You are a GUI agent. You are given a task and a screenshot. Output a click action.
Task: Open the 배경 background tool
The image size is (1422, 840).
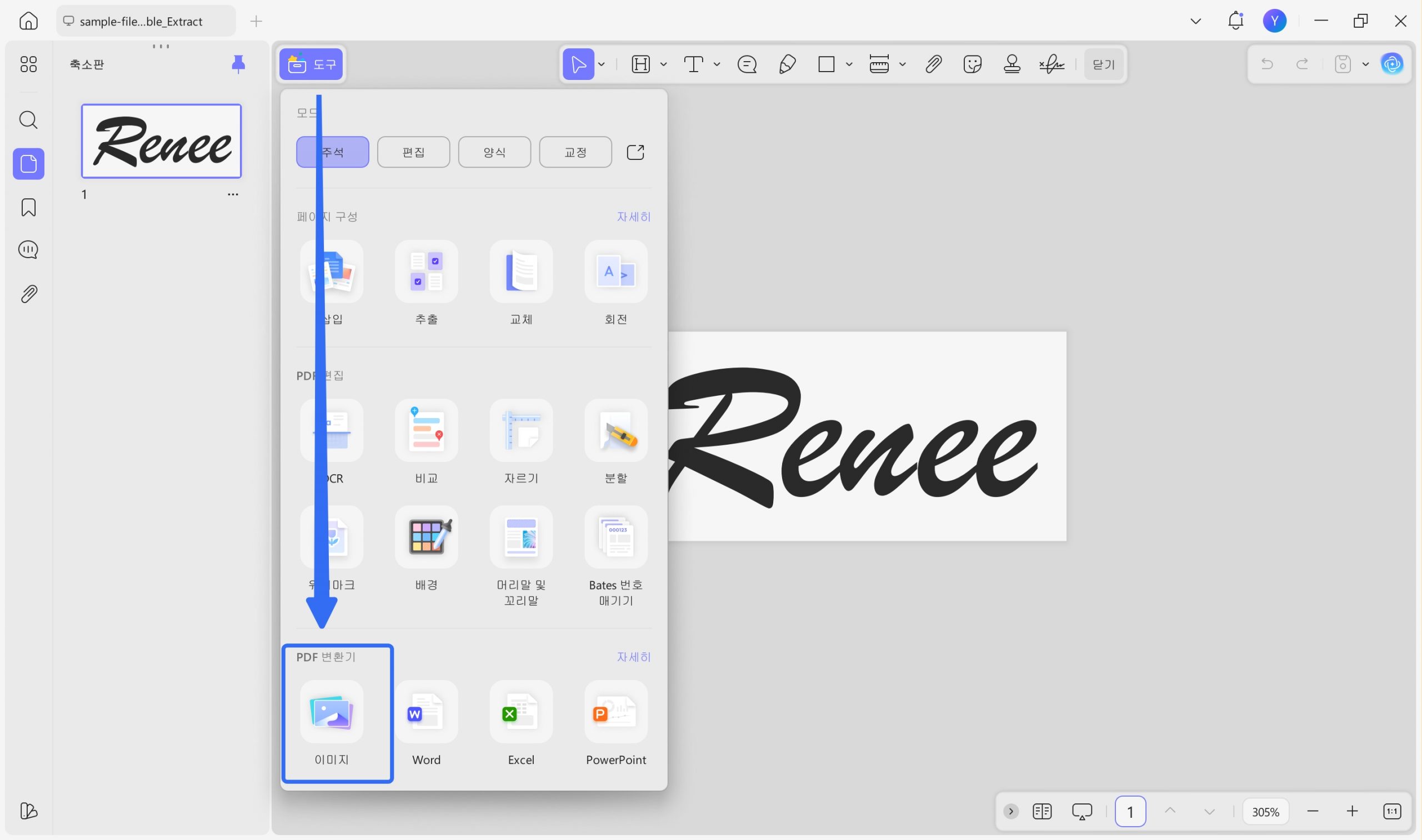pos(426,537)
